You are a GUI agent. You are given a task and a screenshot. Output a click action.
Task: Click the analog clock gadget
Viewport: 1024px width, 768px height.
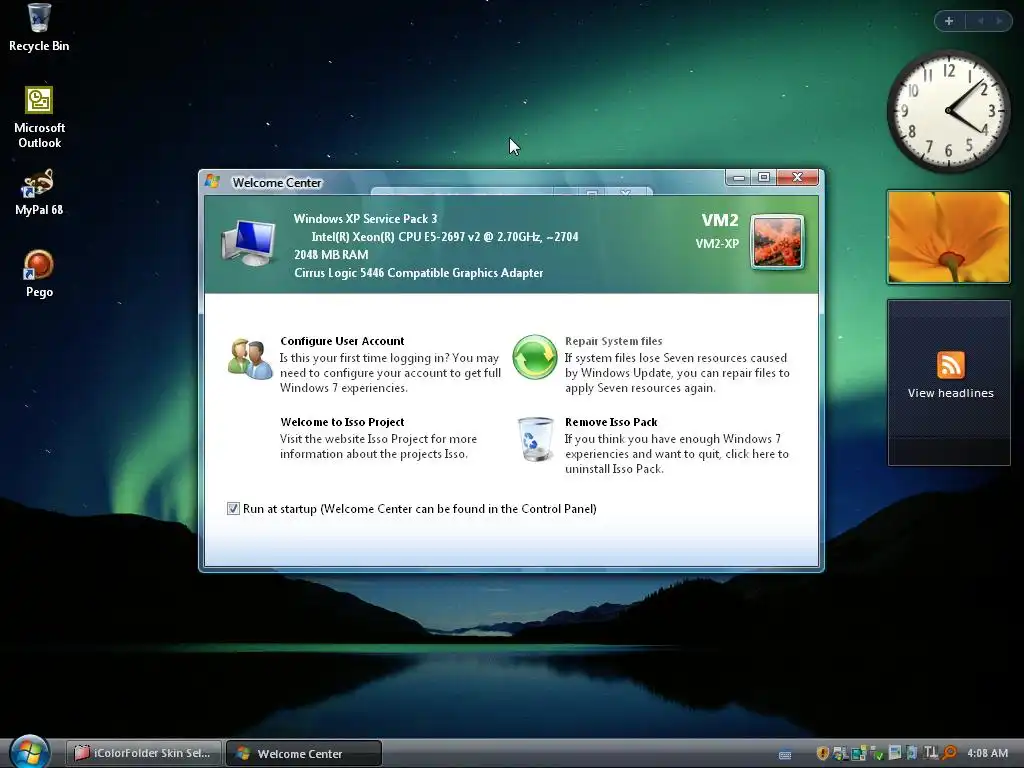(x=948, y=110)
